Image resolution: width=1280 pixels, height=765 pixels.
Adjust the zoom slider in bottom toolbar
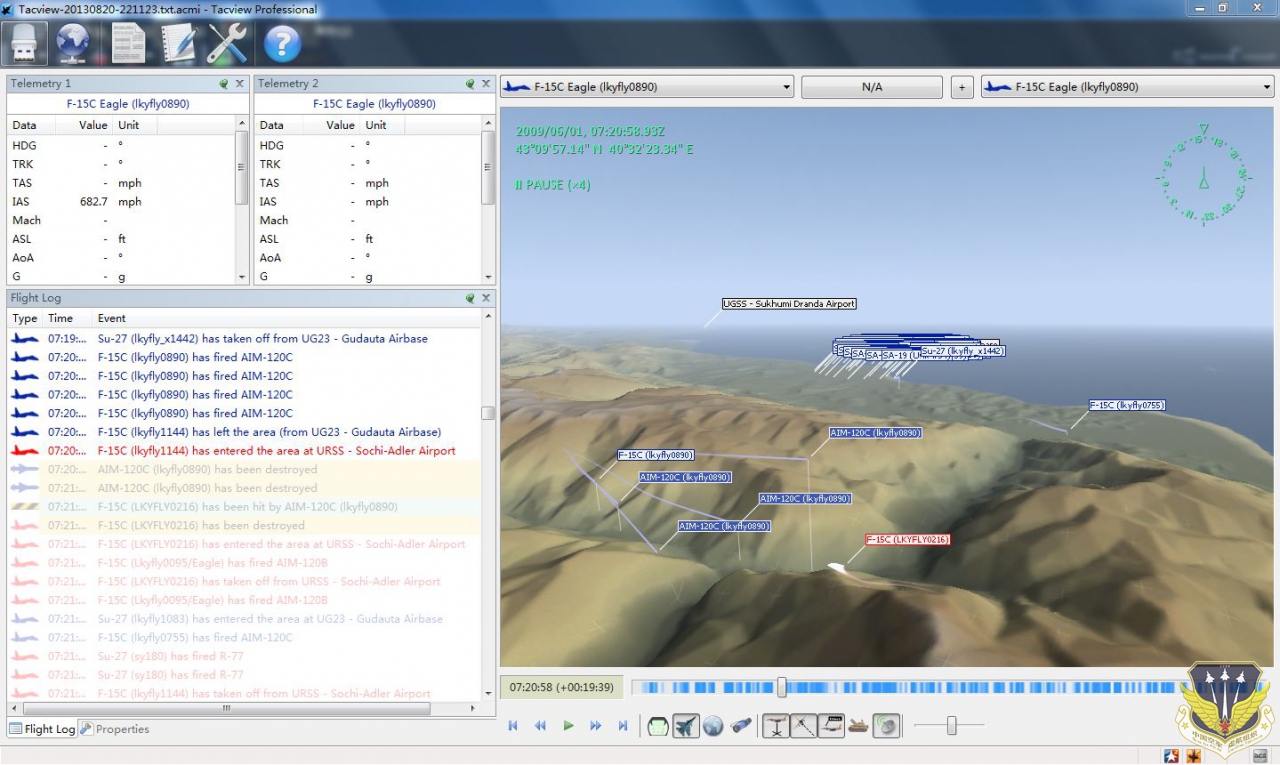pos(951,726)
